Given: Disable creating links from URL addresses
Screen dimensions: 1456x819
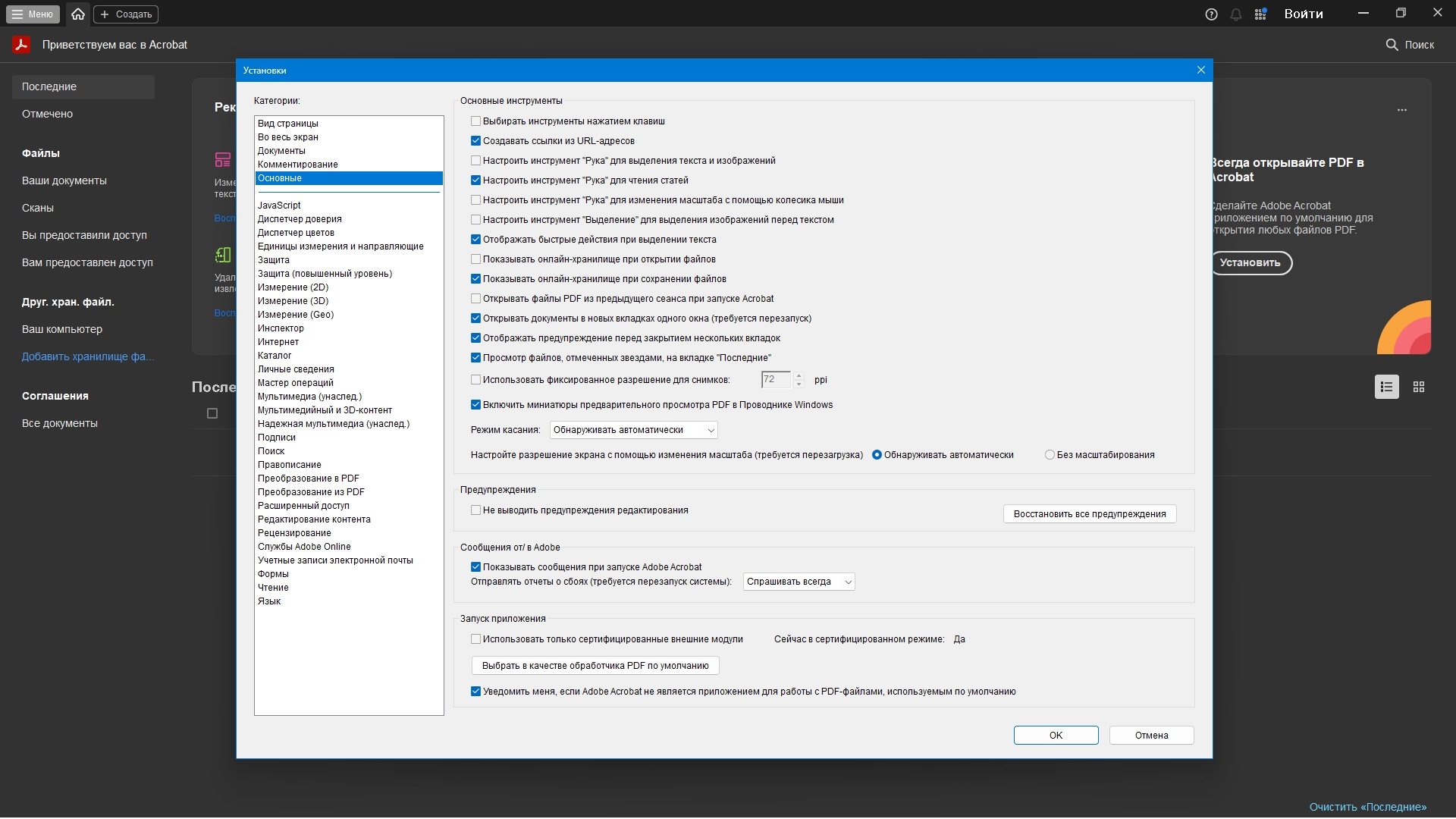Looking at the screenshot, I should [x=475, y=141].
